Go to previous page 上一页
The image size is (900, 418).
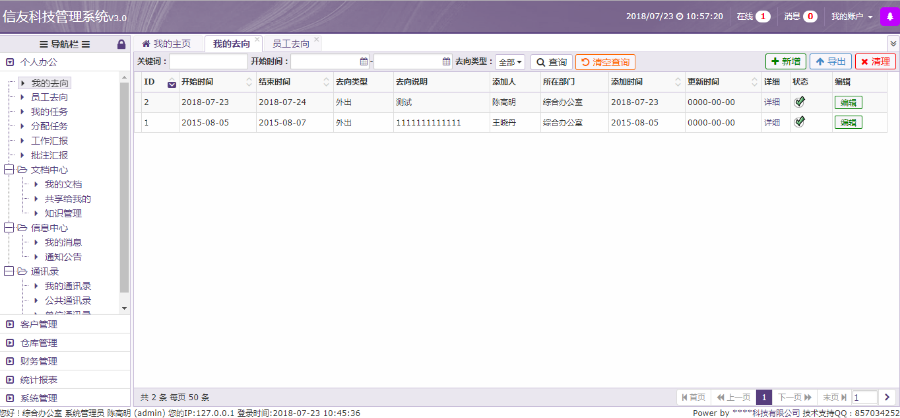(x=733, y=397)
